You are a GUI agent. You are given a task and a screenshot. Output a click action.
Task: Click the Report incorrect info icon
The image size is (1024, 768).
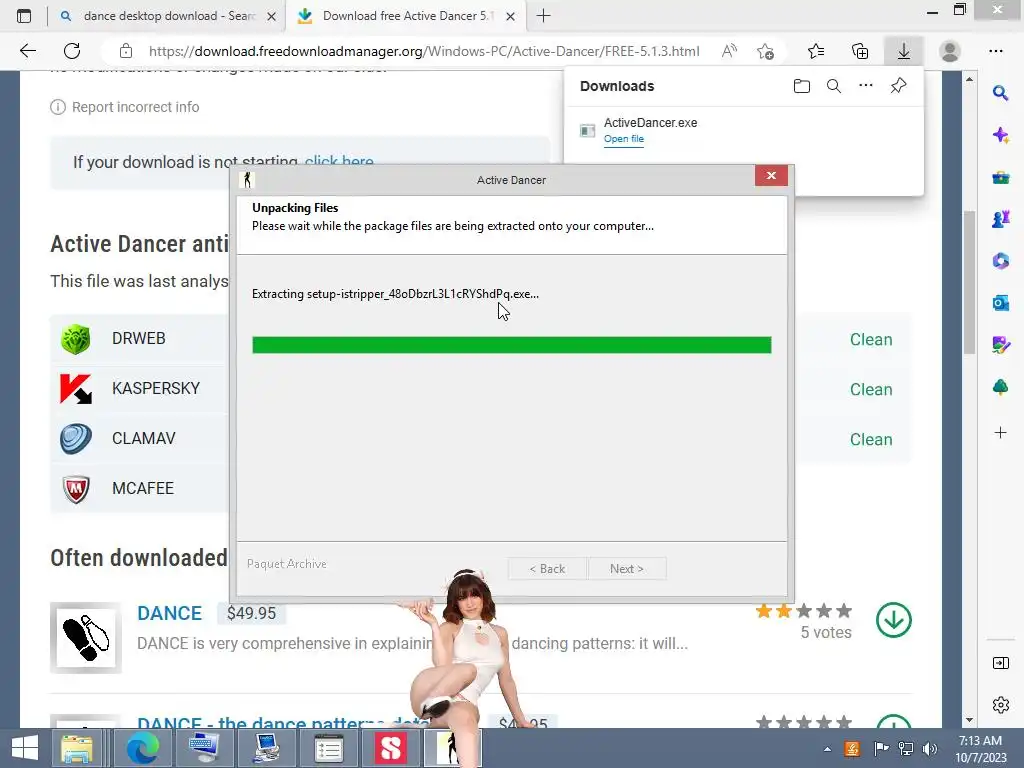coord(58,107)
